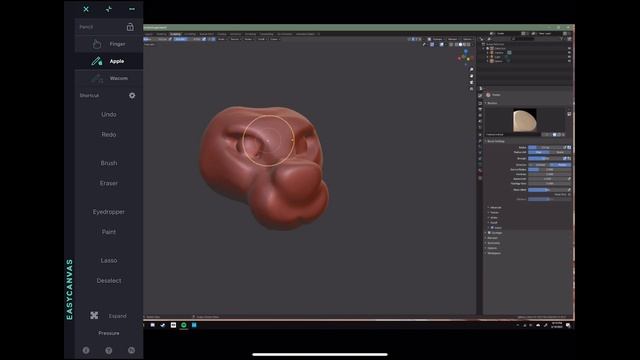Enable the Dyntopo checkbox

(489, 233)
